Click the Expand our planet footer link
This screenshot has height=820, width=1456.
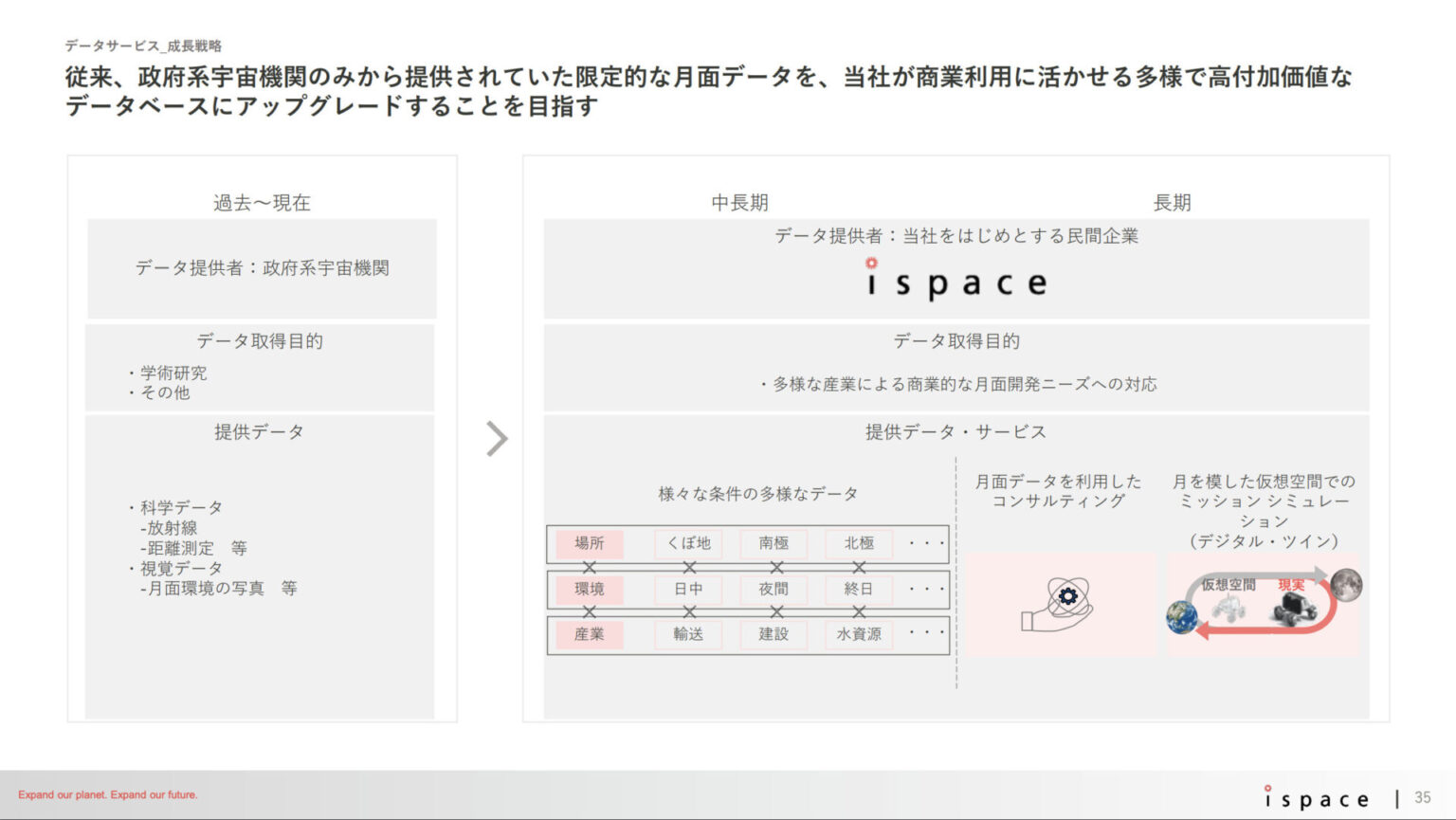tap(108, 795)
